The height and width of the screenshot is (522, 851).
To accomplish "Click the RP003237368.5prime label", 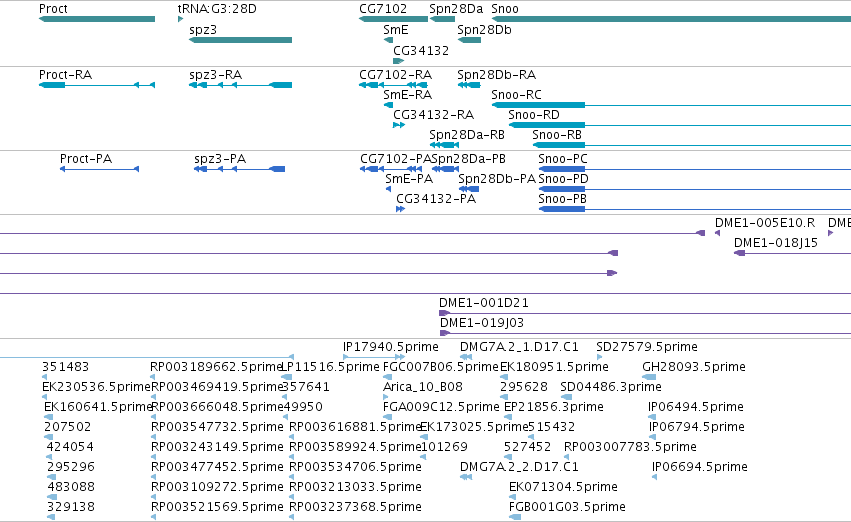I will click(355, 507).
